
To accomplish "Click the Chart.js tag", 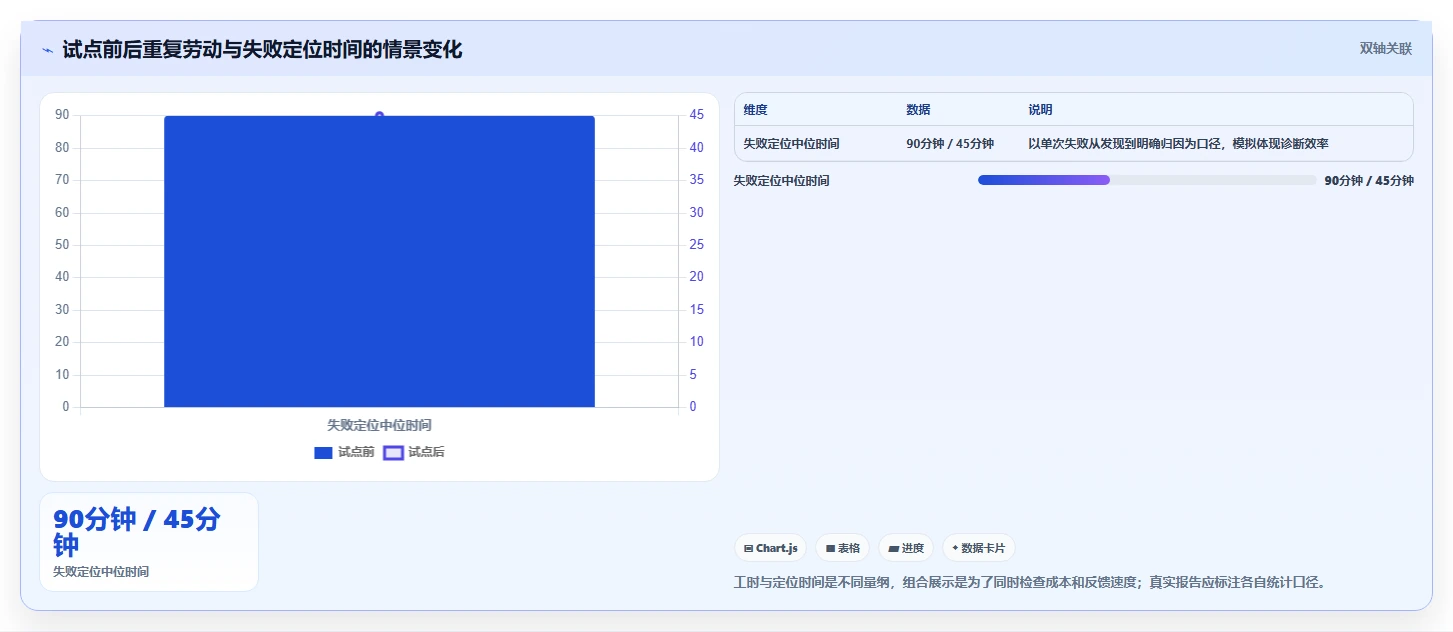I will [x=770, y=548].
